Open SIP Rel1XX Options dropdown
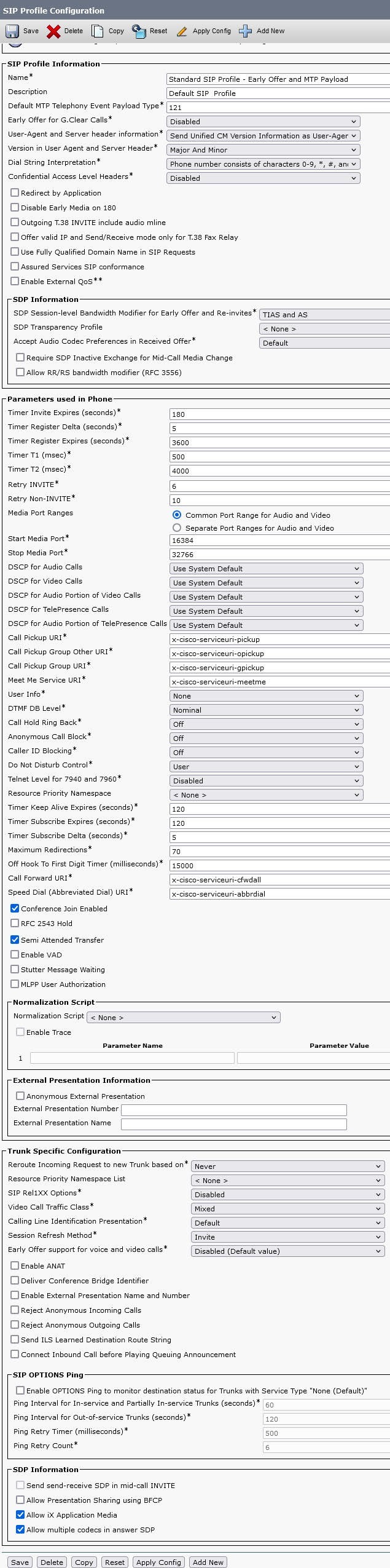The image size is (390, 1568). 287,1195
